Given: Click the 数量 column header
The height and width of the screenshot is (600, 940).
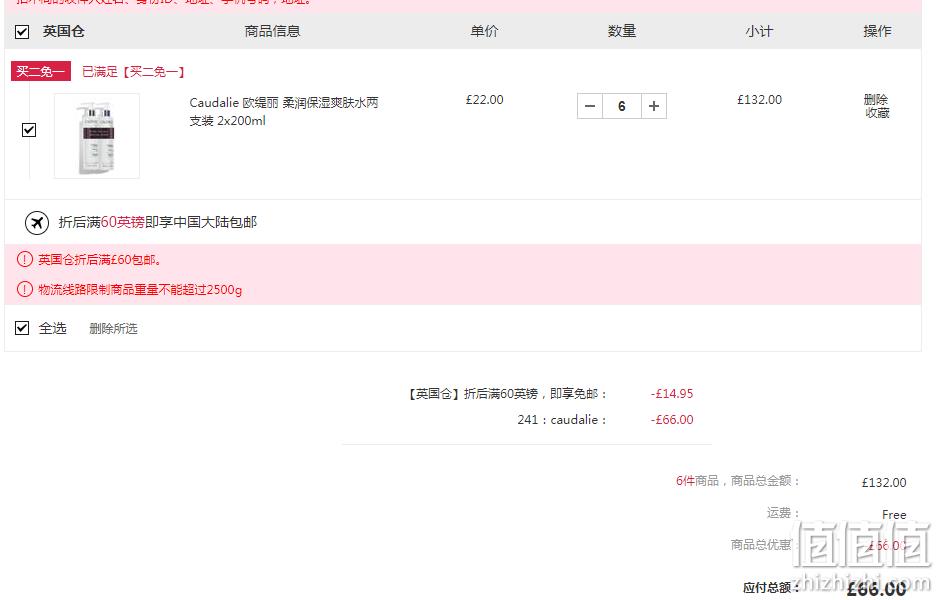Looking at the screenshot, I should 622,31.
